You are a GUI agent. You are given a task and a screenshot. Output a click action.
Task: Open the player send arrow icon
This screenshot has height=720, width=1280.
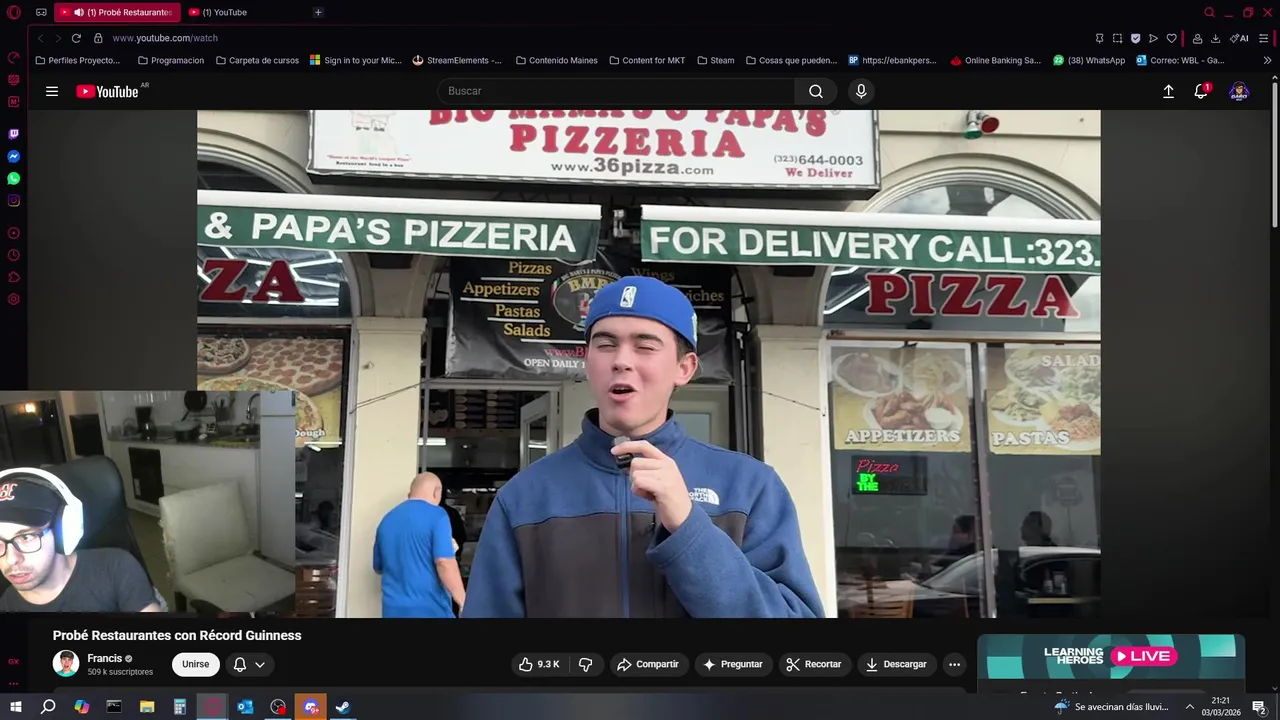1153,38
